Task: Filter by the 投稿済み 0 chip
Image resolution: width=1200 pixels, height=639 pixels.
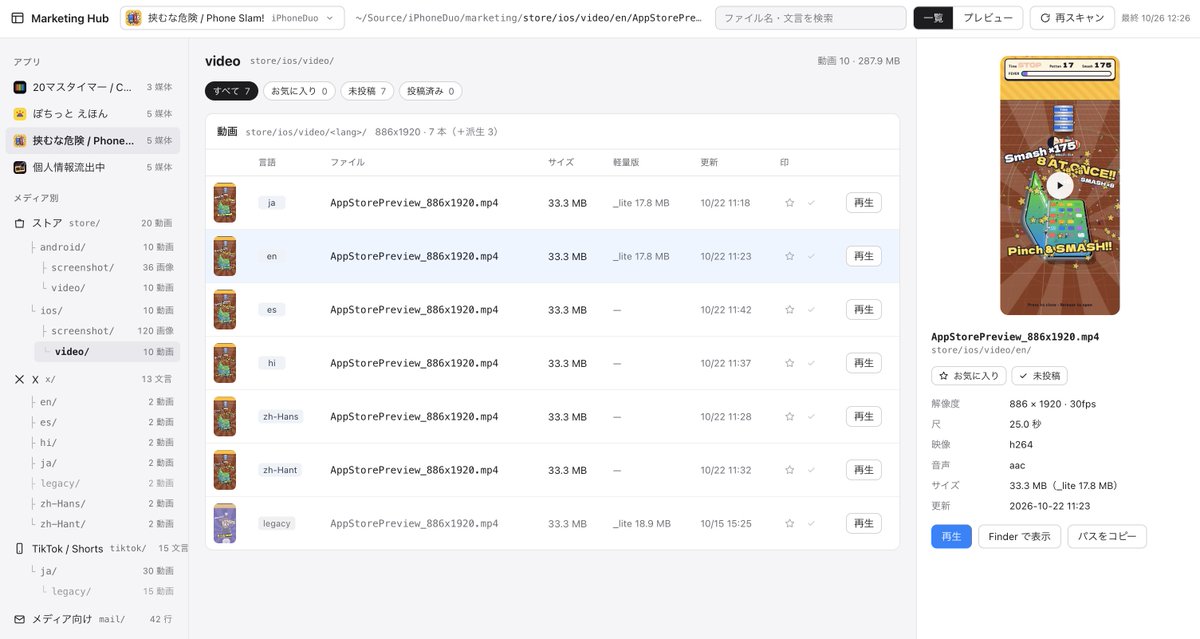Action: [430, 91]
